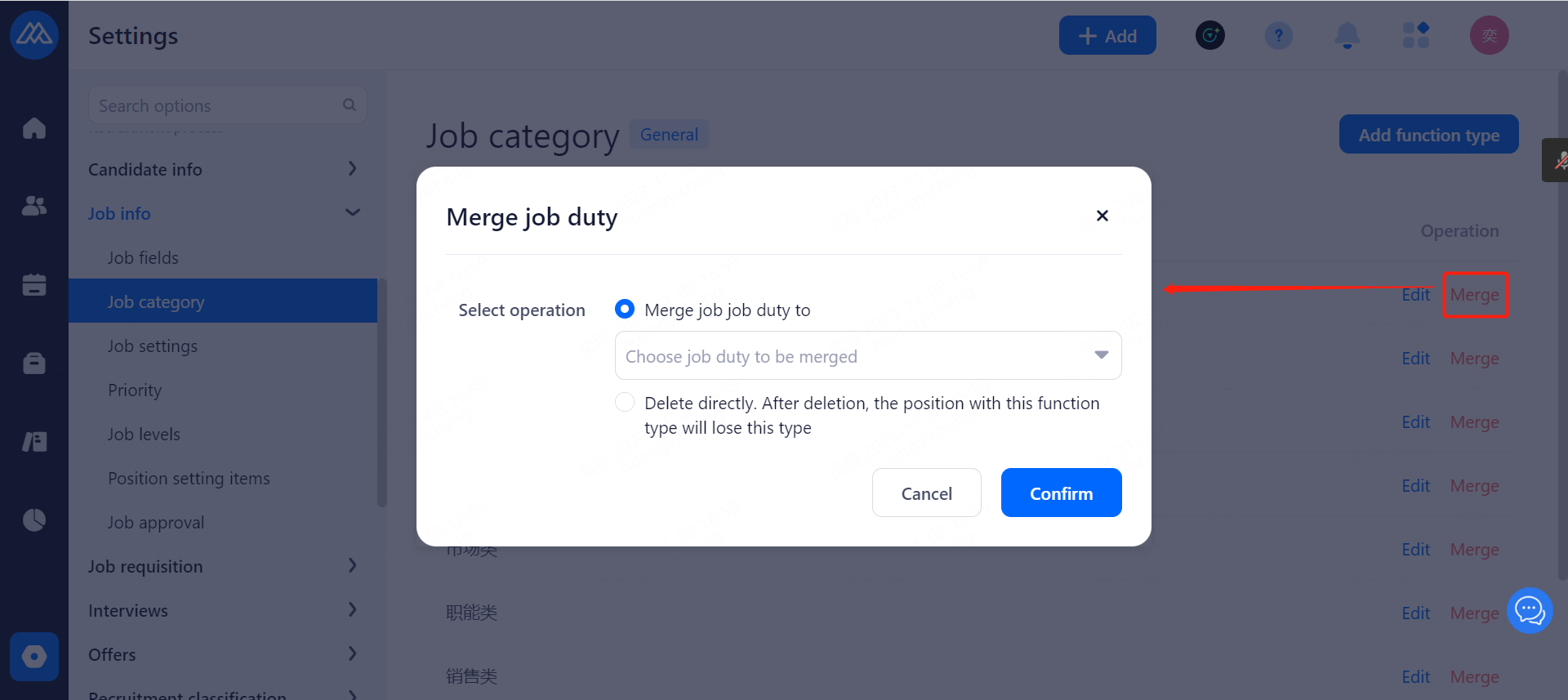Open the candidates people icon in sidebar
Image resolution: width=1568 pixels, height=700 pixels.
pos(34,206)
